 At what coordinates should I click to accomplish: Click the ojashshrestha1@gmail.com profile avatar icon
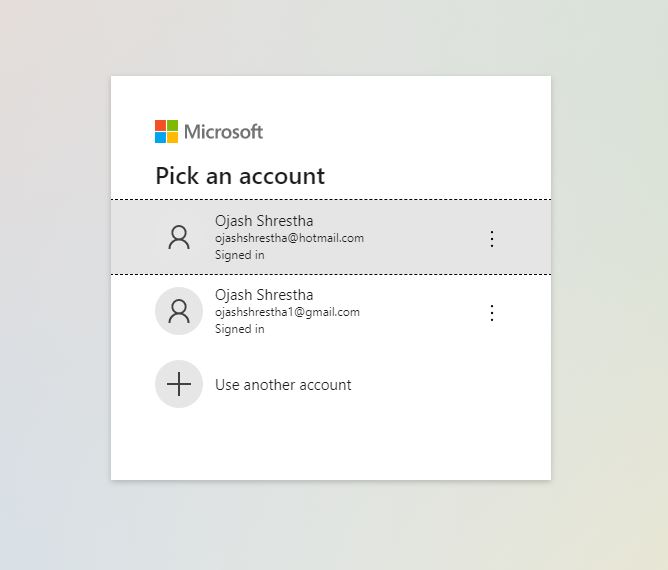(179, 311)
